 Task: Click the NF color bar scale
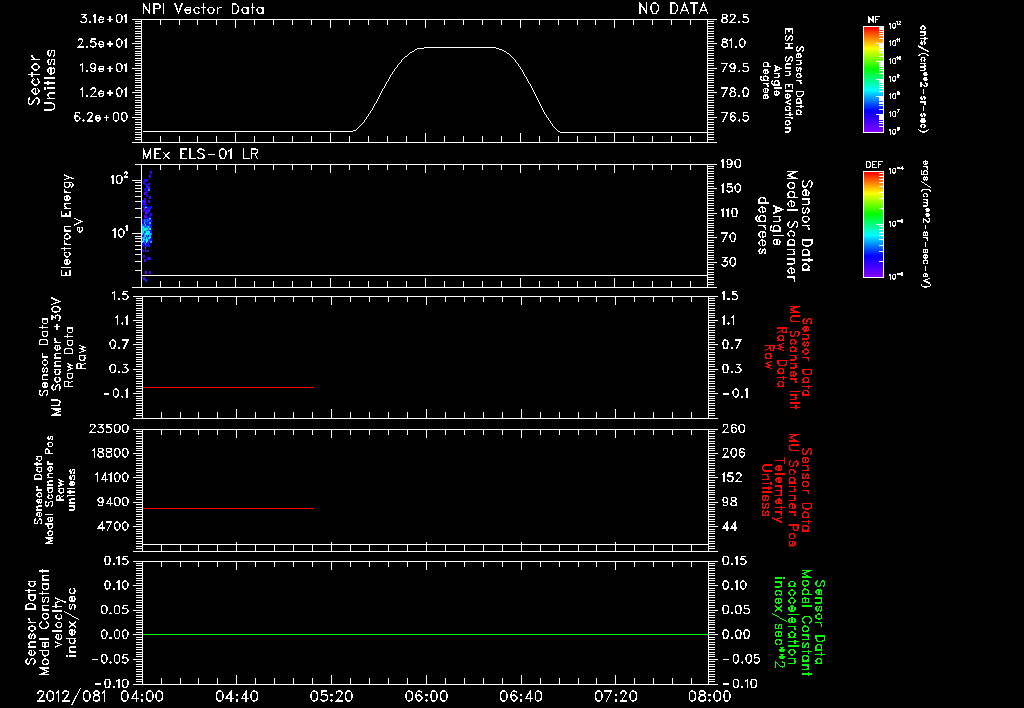[x=874, y=78]
